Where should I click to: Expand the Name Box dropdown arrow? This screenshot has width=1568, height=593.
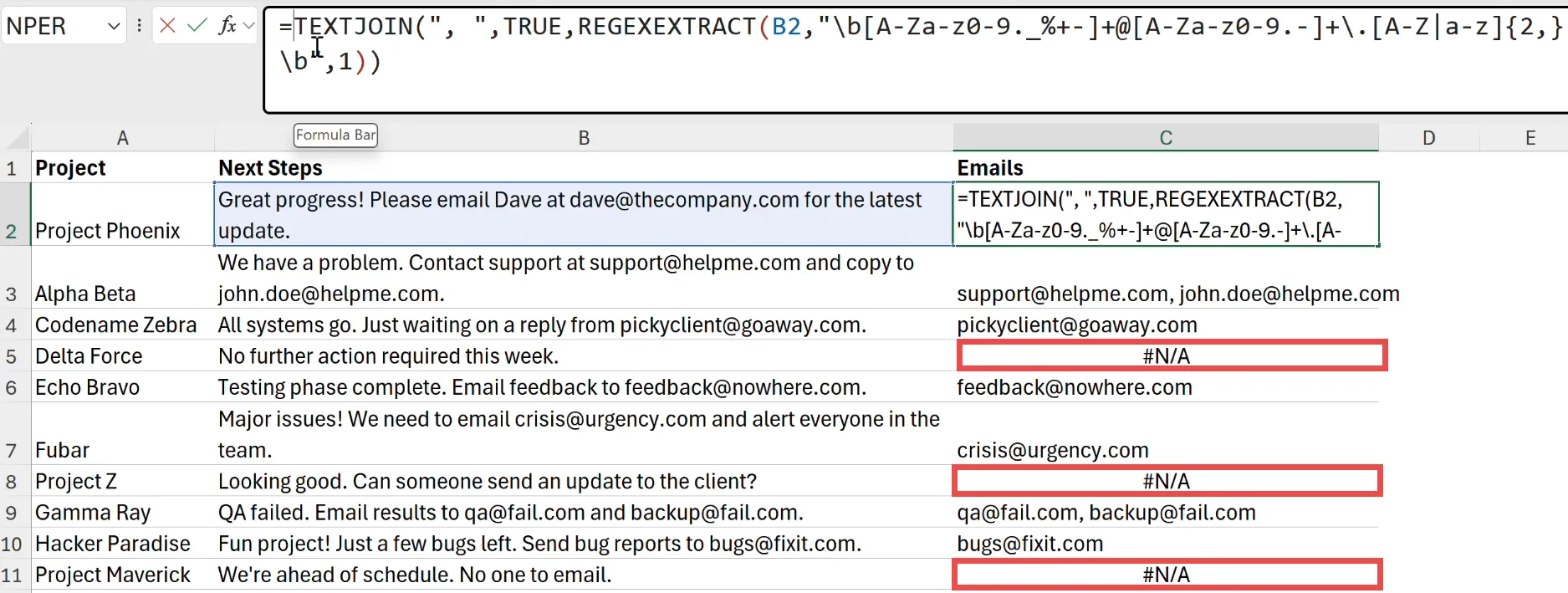click(114, 27)
